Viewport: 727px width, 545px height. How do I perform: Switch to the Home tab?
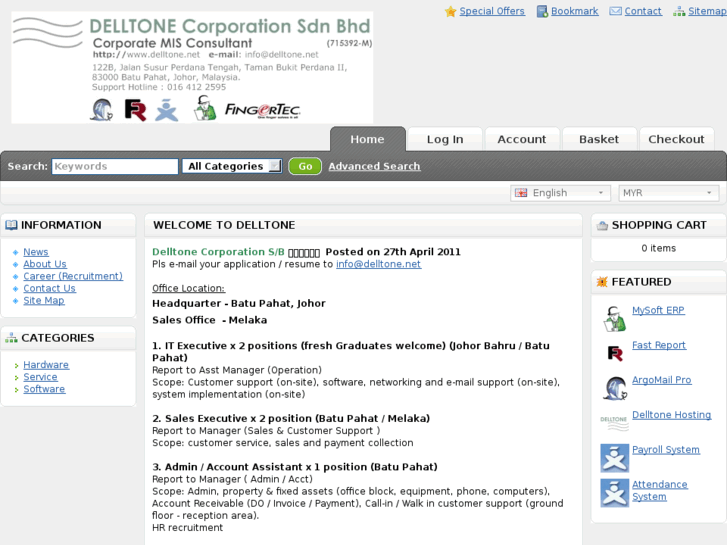click(x=368, y=139)
